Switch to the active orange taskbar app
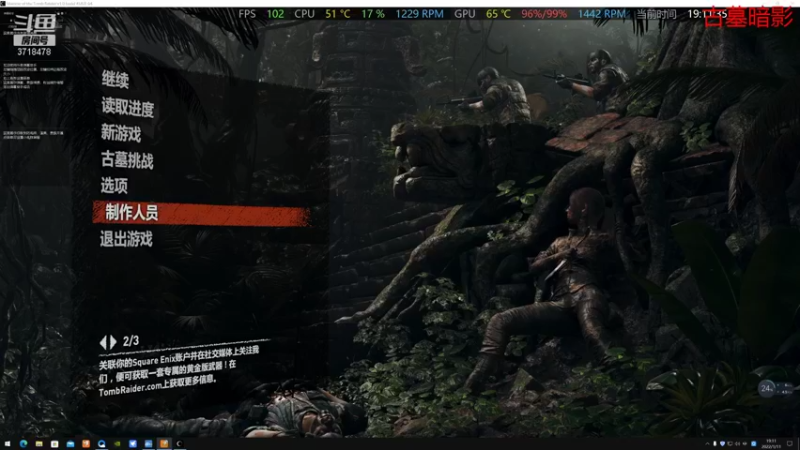Screen dimensions: 800x450 164,444
